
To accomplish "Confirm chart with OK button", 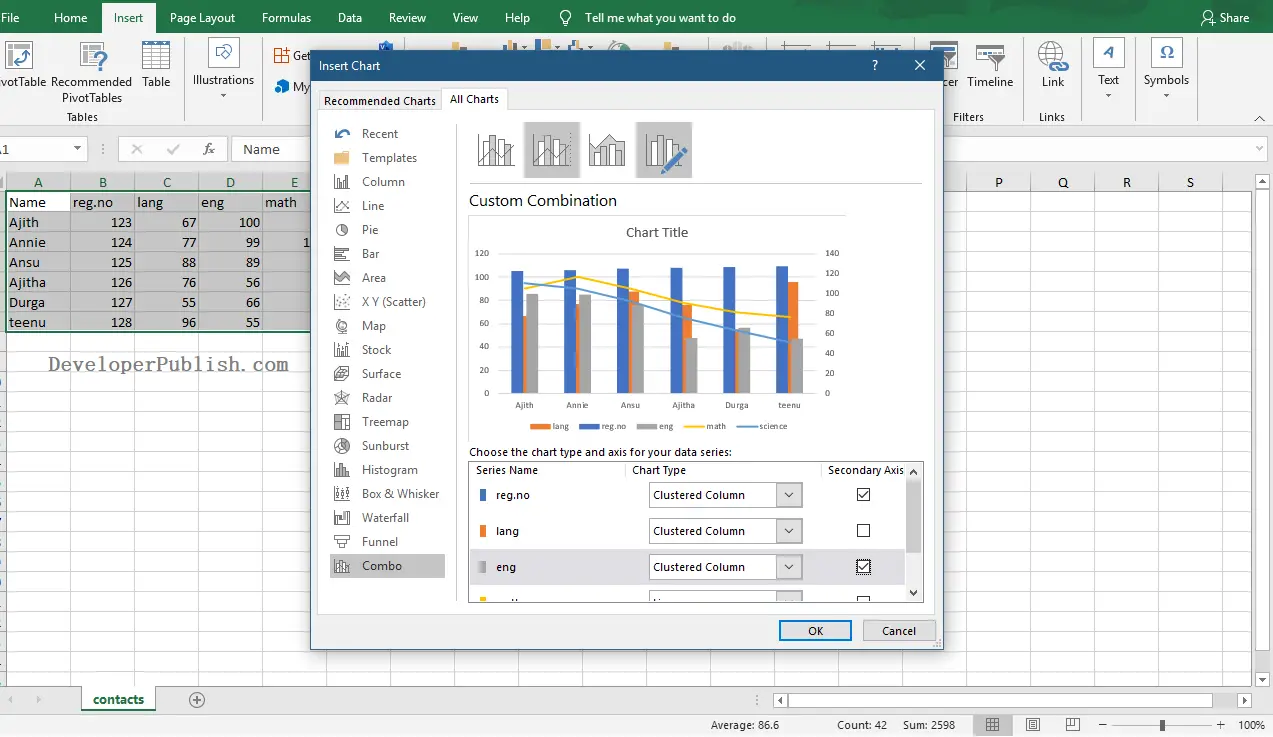I will pyautogui.click(x=815, y=631).
